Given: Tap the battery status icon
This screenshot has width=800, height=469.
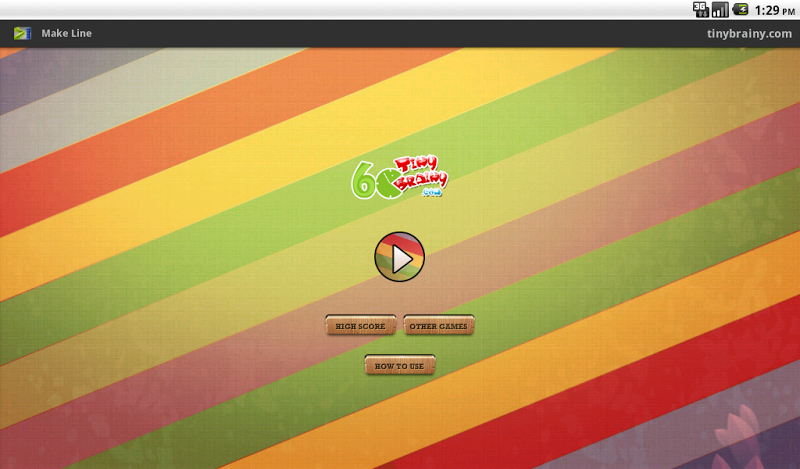Looking at the screenshot, I should click(x=740, y=10).
